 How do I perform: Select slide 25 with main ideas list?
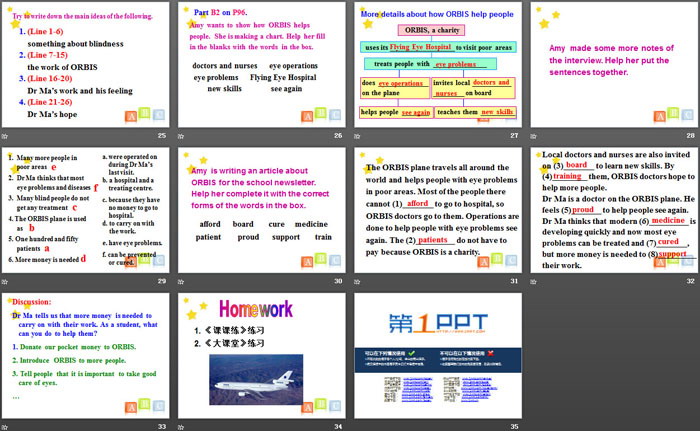tap(85, 65)
